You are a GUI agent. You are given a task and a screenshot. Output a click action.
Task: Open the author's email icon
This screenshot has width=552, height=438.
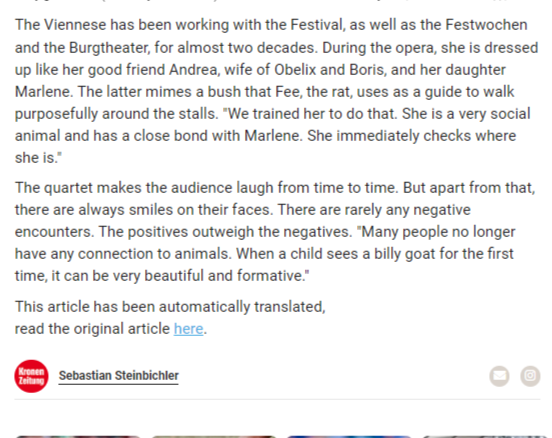(x=499, y=376)
